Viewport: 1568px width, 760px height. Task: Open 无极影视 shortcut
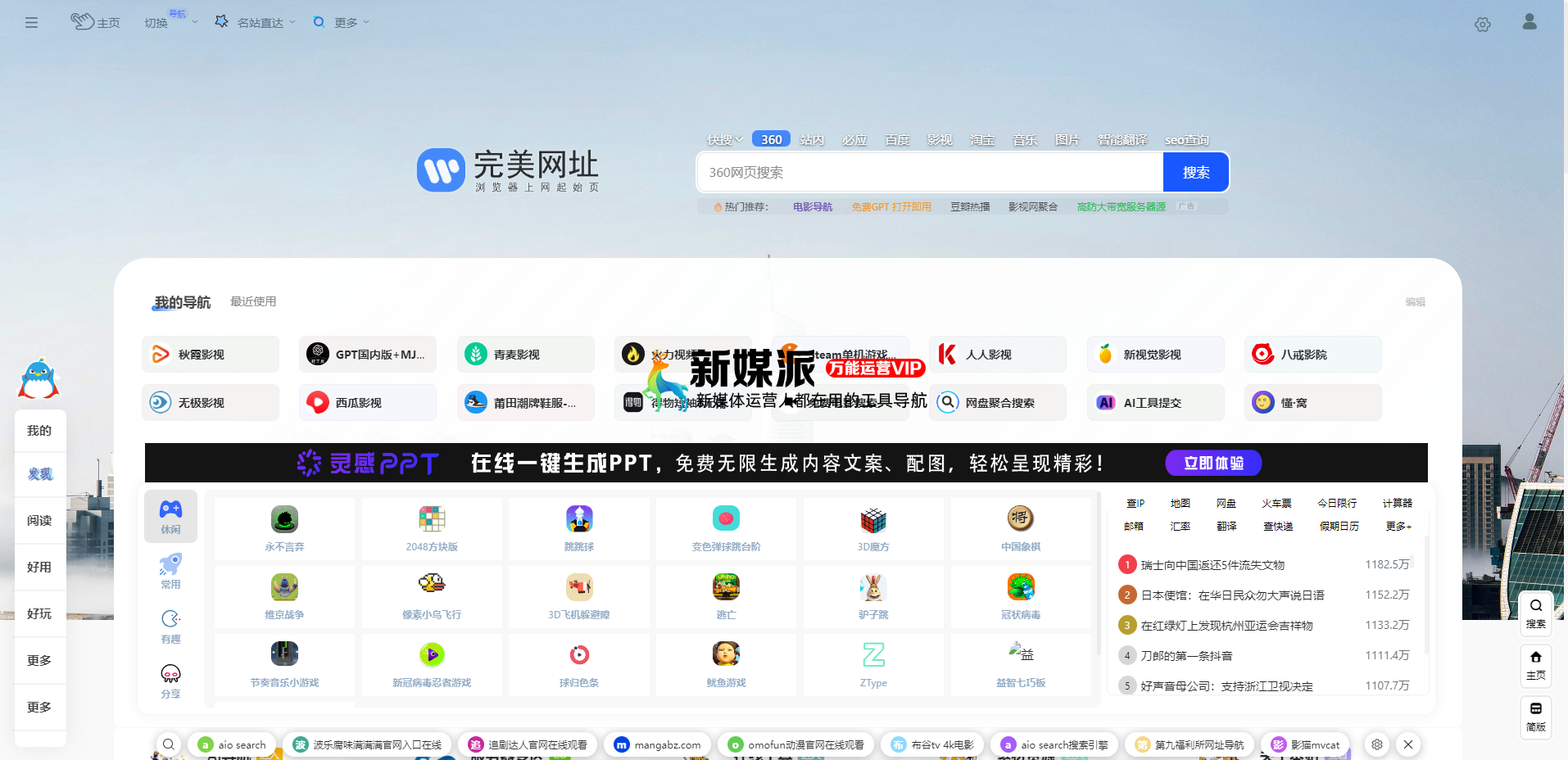(210, 402)
